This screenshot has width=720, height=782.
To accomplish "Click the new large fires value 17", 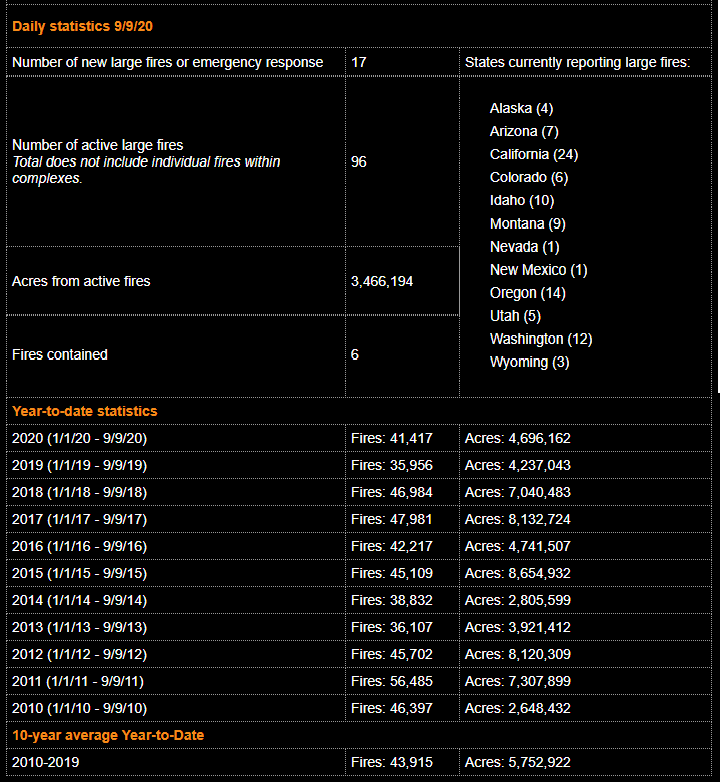I will (359, 62).
